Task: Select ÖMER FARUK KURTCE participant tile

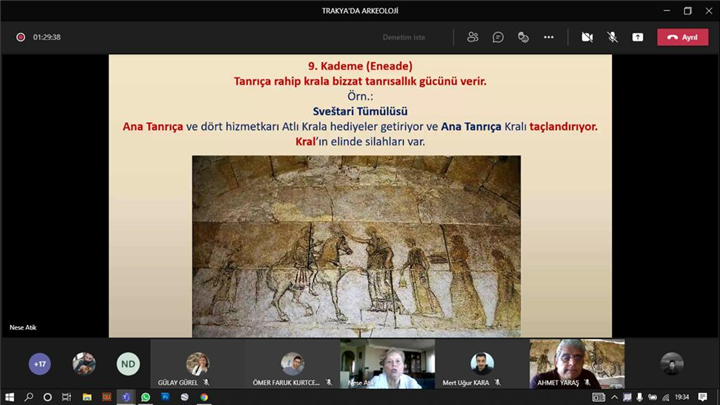Action: click(292, 364)
